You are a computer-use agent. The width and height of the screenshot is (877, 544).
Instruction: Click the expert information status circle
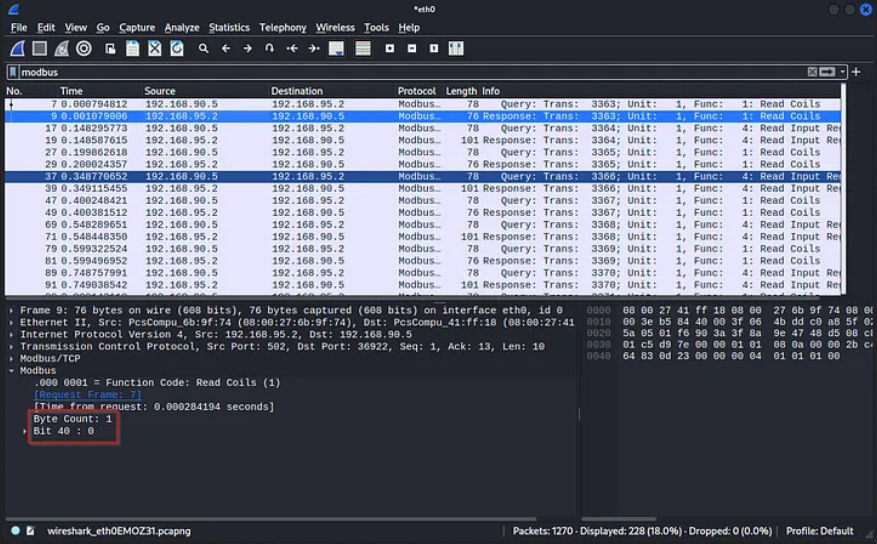15,531
